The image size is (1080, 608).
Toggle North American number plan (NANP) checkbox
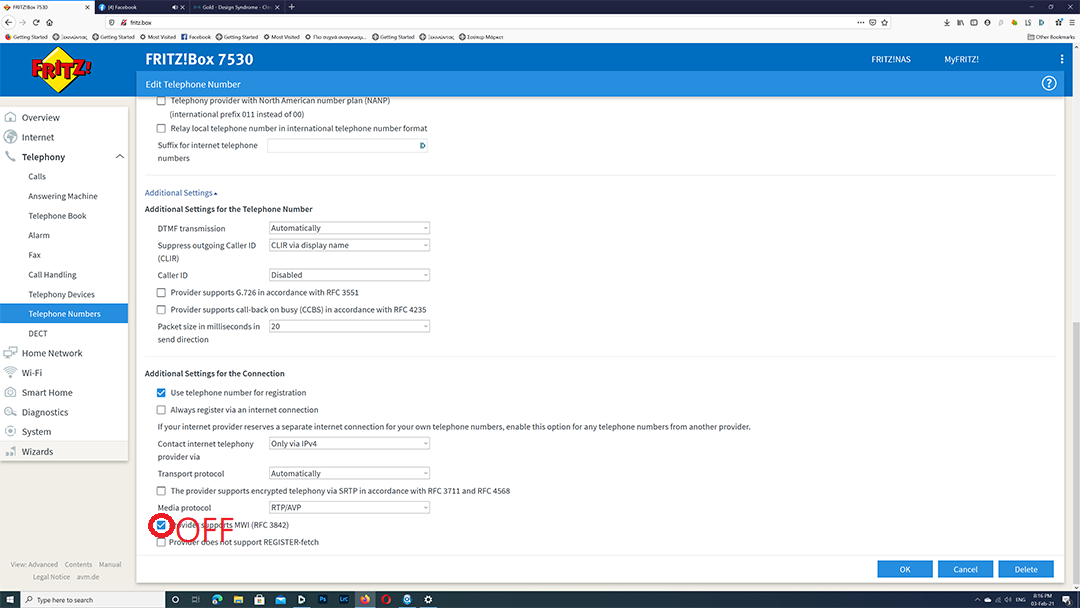[161, 101]
